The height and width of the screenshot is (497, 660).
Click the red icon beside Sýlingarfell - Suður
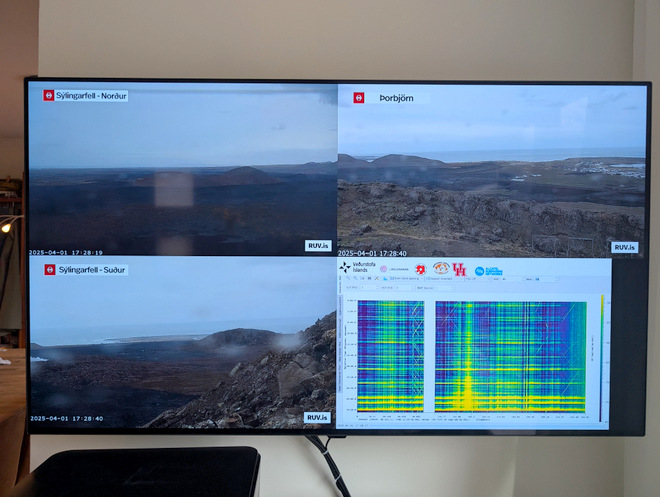click(x=48, y=269)
